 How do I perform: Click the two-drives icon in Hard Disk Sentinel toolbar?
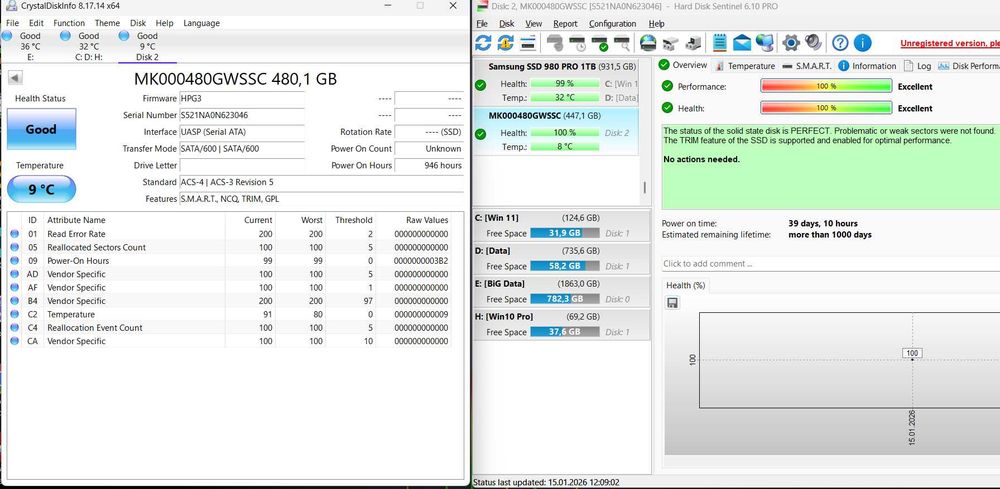click(670, 43)
